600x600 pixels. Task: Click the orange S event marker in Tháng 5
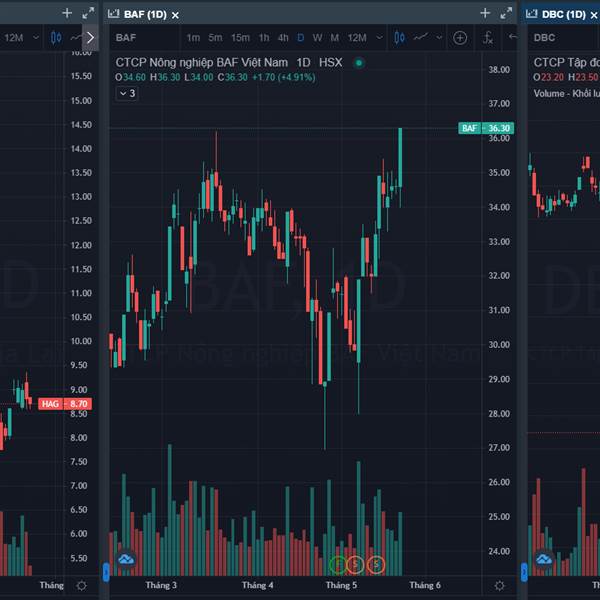pos(376,564)
